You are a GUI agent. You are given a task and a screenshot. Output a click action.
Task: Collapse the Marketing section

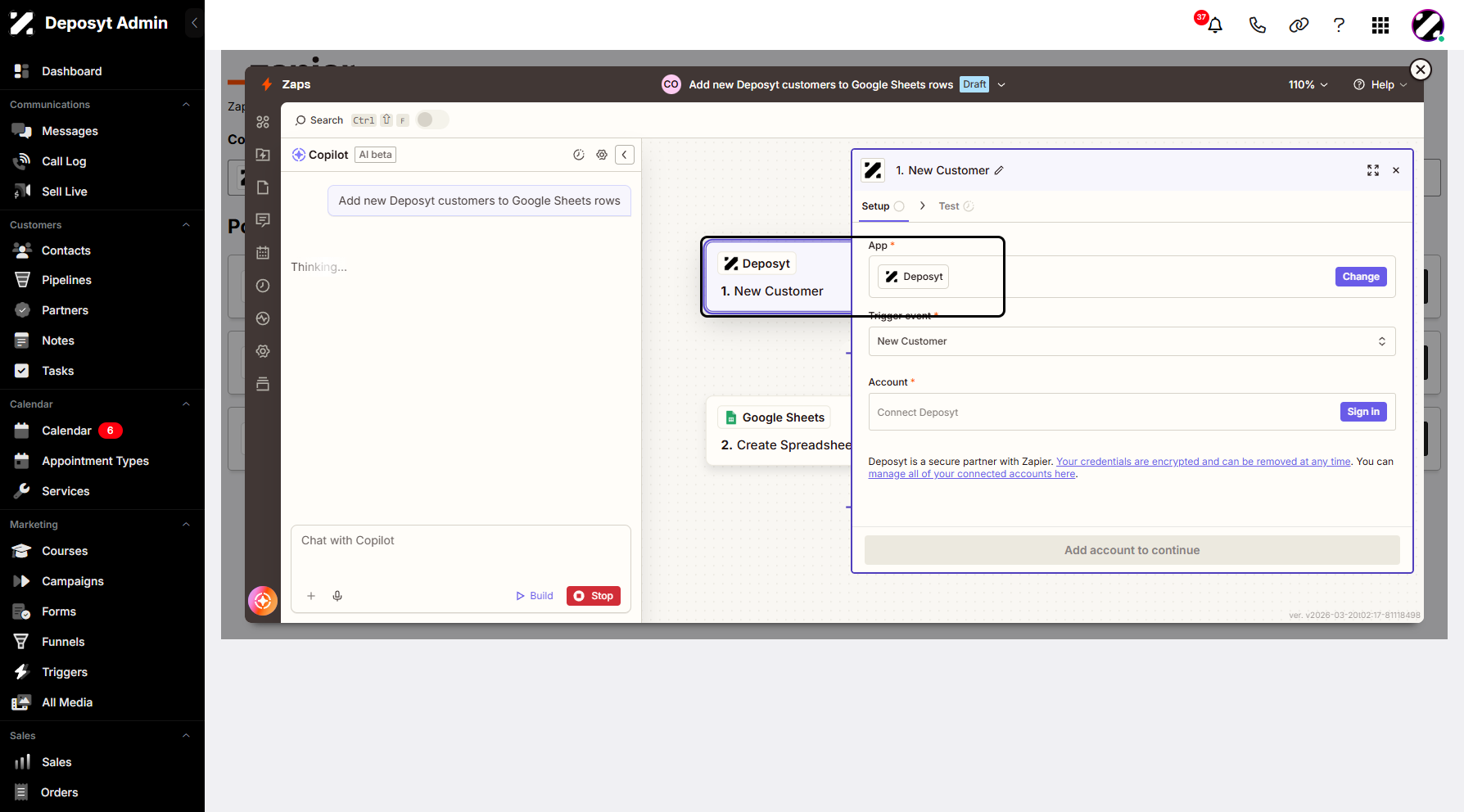click(x=186, y=525)
